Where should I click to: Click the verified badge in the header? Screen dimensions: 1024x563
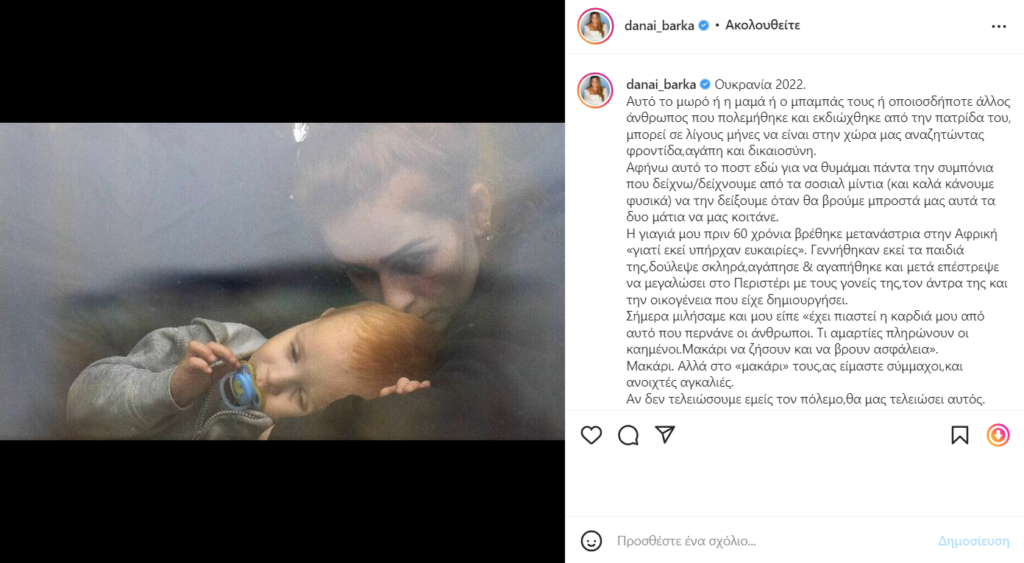click(x=703, y=25)
